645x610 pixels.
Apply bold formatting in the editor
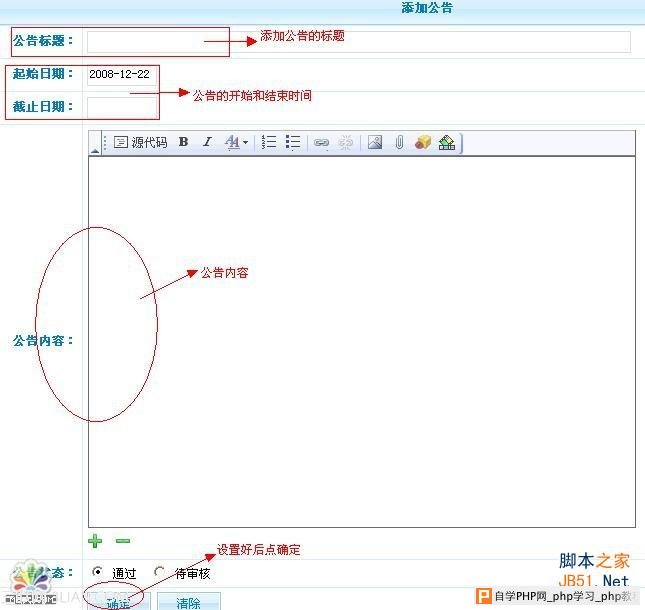[183, 142]
